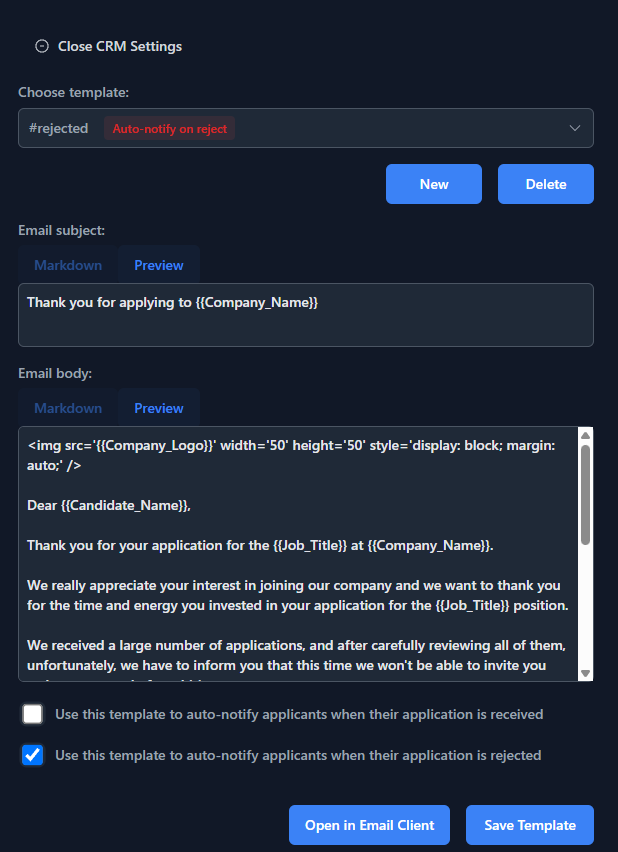
Task: Click the email body scroll up arrow
Action: click(x=585, y=435)
